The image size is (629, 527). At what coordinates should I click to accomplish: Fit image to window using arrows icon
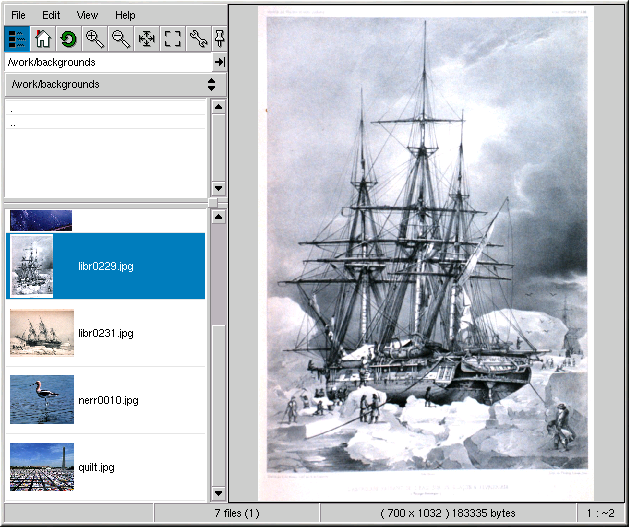tap(146, 39)
